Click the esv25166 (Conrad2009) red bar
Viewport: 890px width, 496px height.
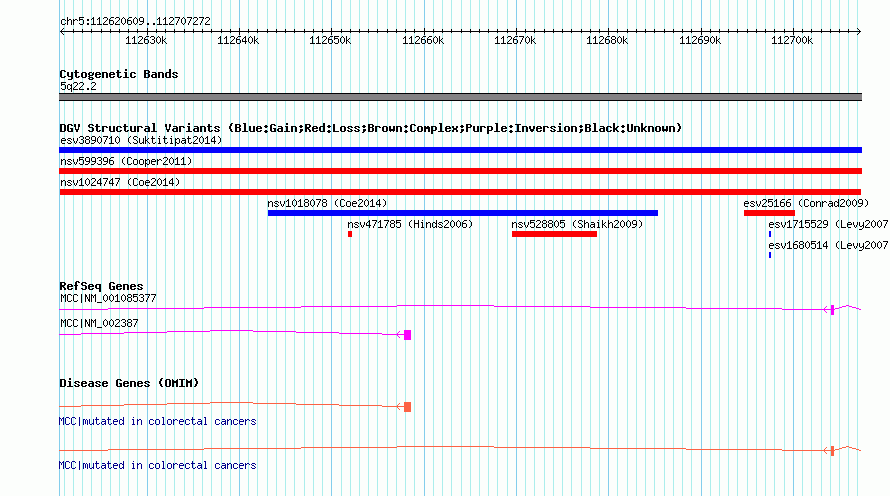769,213
